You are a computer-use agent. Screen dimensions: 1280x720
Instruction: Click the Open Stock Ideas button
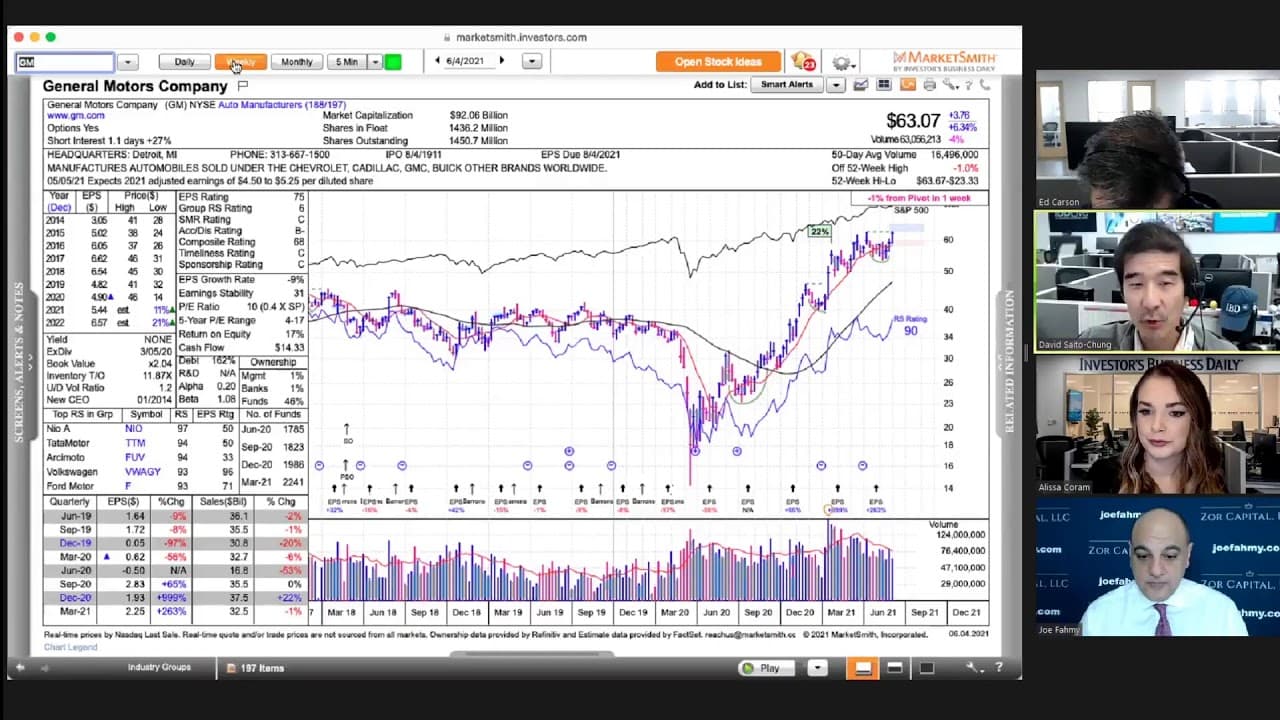718,62
